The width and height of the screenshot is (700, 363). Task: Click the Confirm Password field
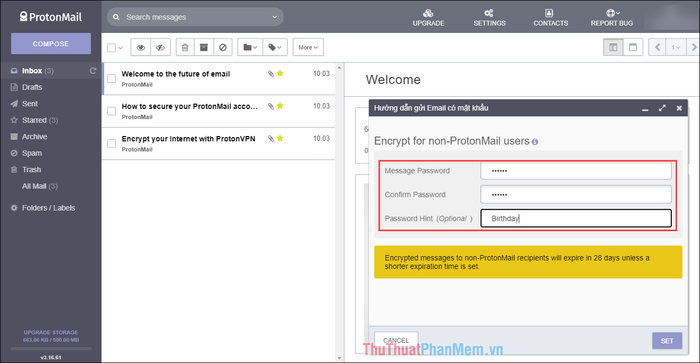(576, 195)
